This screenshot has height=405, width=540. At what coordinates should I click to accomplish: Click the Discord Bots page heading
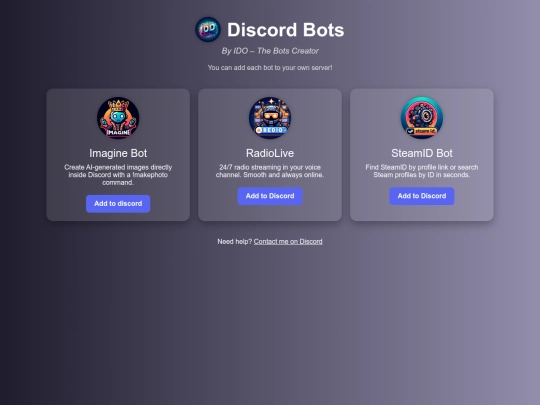(x=285, y=30)
